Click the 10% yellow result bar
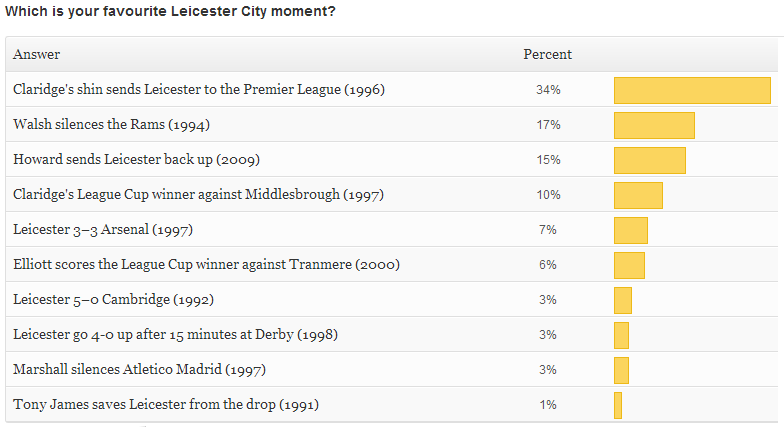 tap(638, 196)
